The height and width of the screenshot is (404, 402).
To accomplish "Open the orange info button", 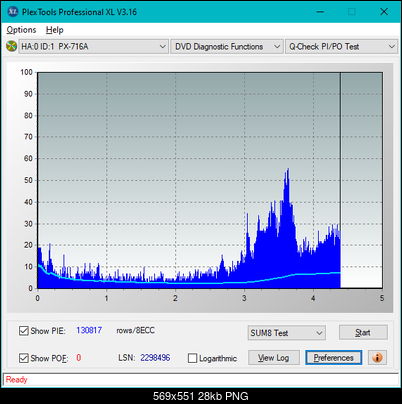I will pos(377,358).
